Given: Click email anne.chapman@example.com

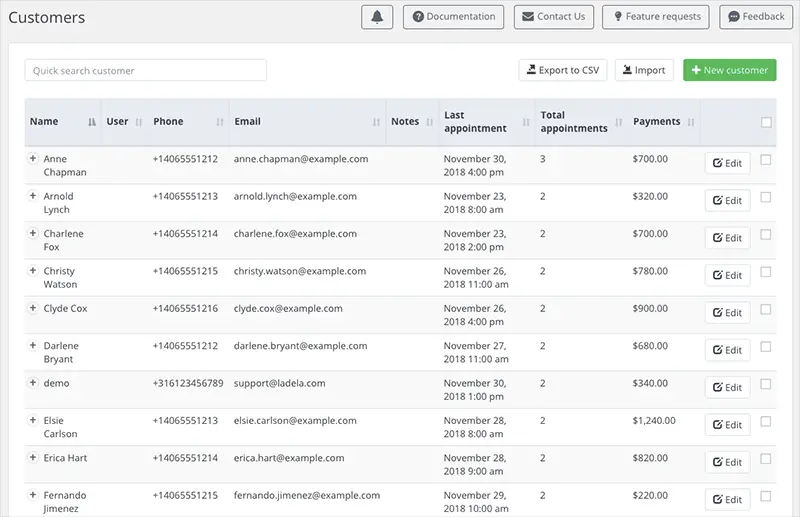Looking at the screenshot, I should coord(301,159).
